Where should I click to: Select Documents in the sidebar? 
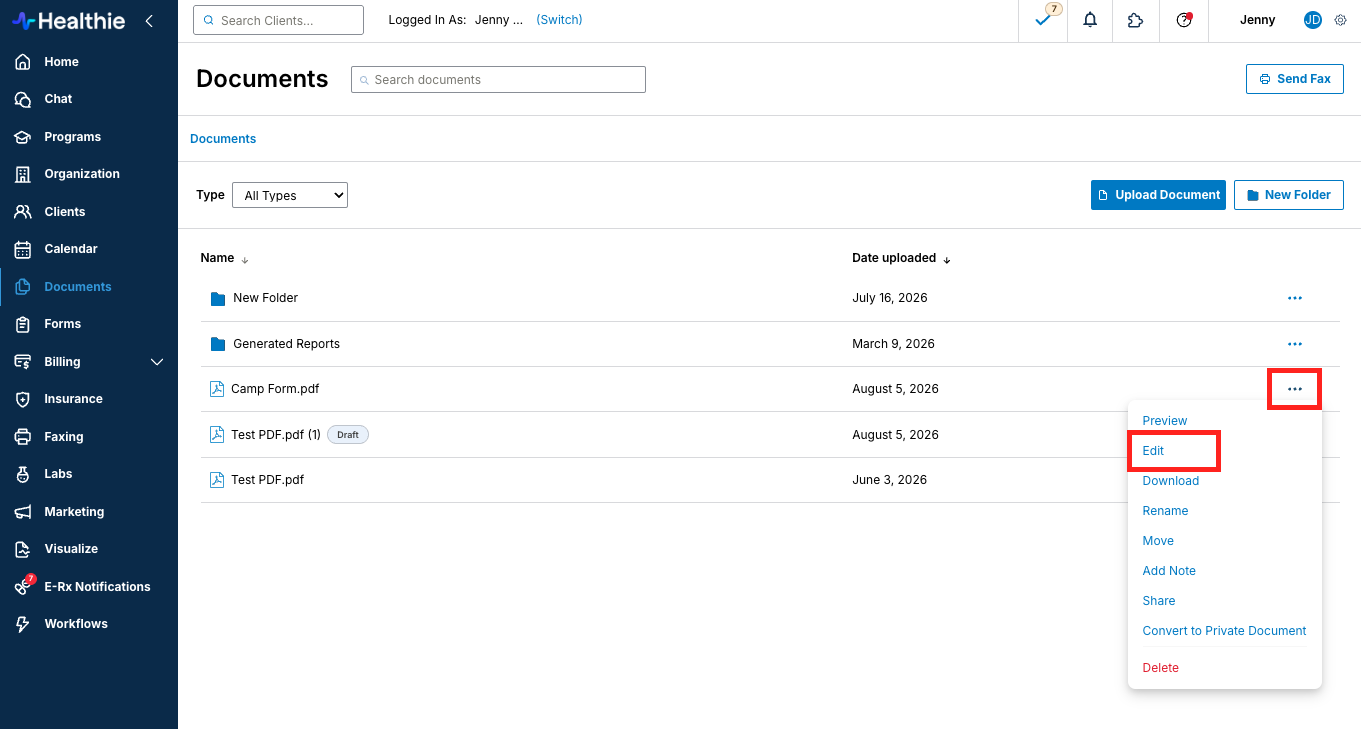(77, 287)
